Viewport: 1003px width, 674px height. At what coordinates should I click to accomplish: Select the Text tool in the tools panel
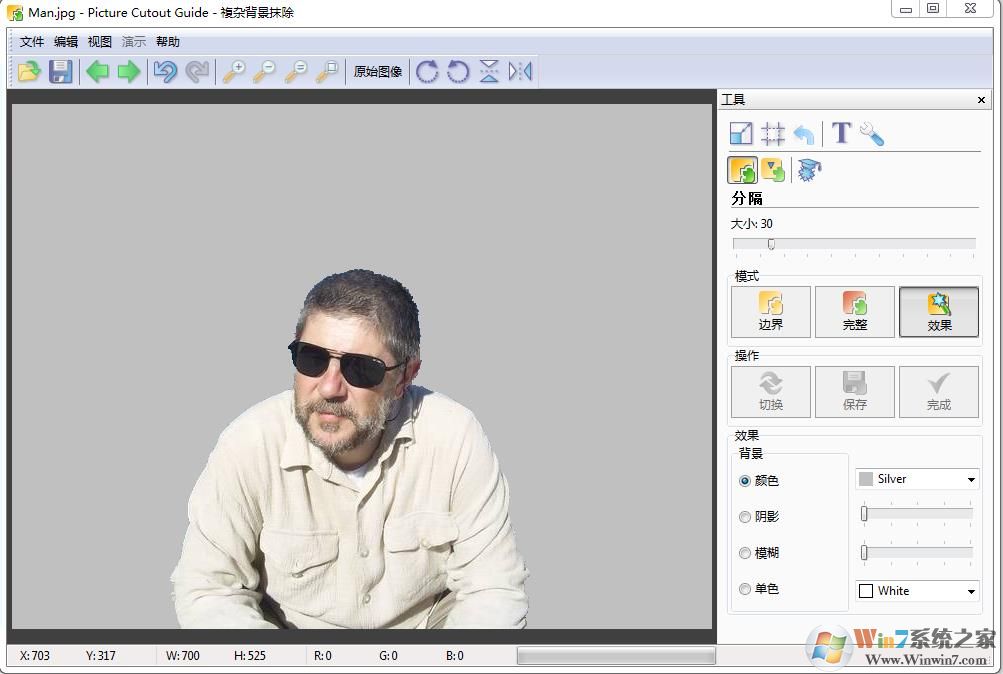click(x=840, y=133)
